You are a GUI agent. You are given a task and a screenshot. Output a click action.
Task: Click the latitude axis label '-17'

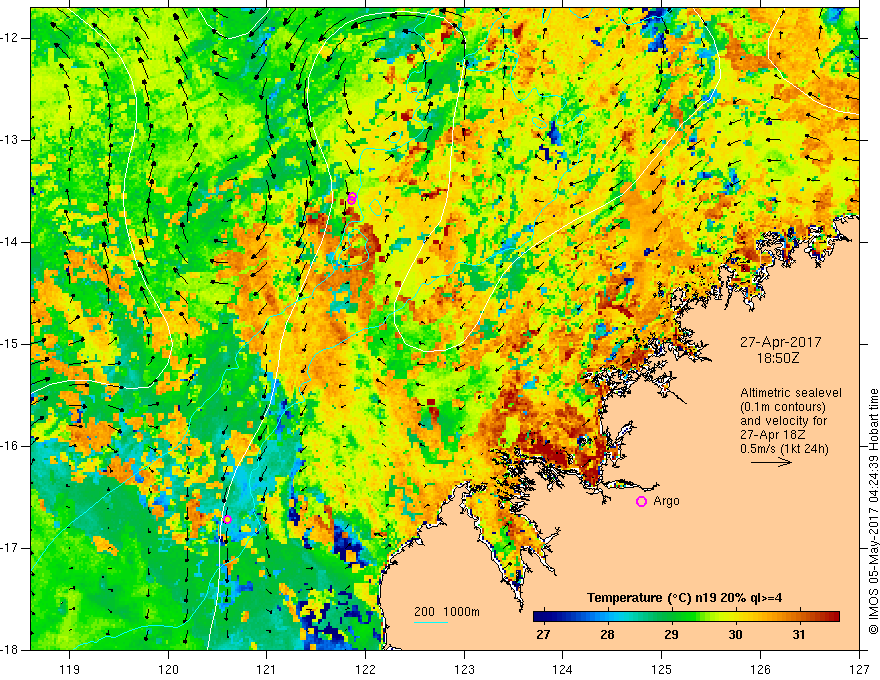[11, 548]
